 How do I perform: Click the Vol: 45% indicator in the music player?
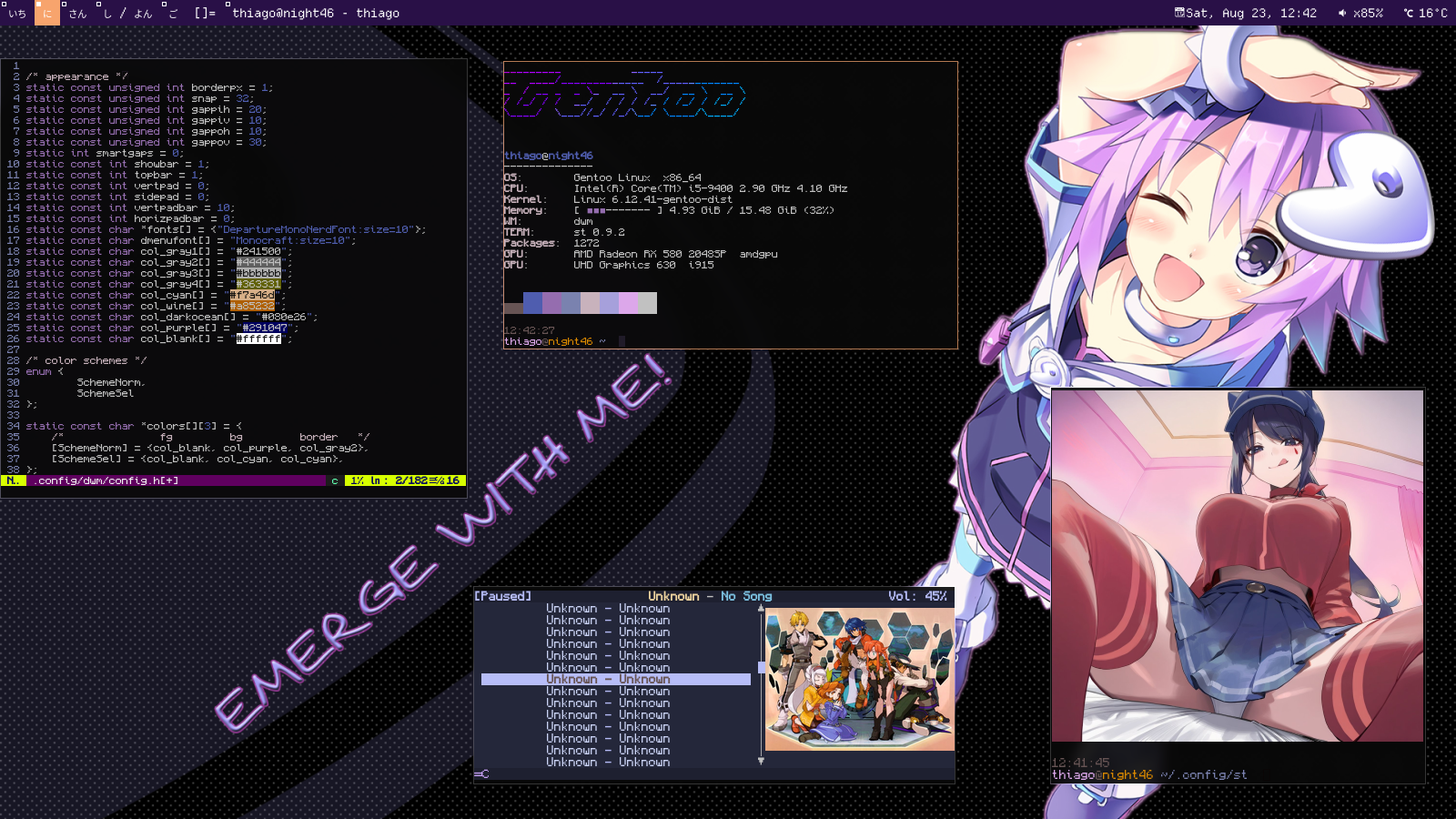coord(917,596)
